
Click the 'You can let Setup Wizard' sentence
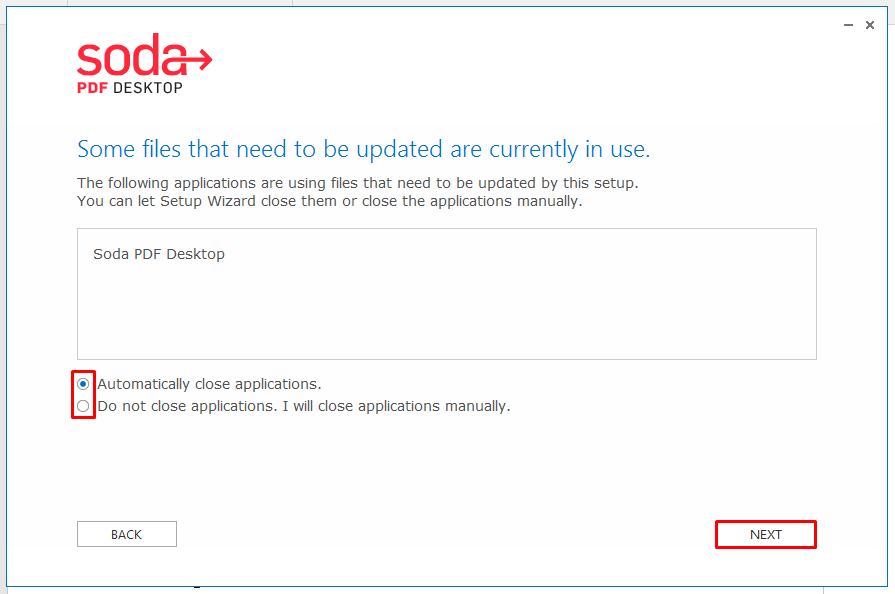pyautogui.click(x=330, y=201)
